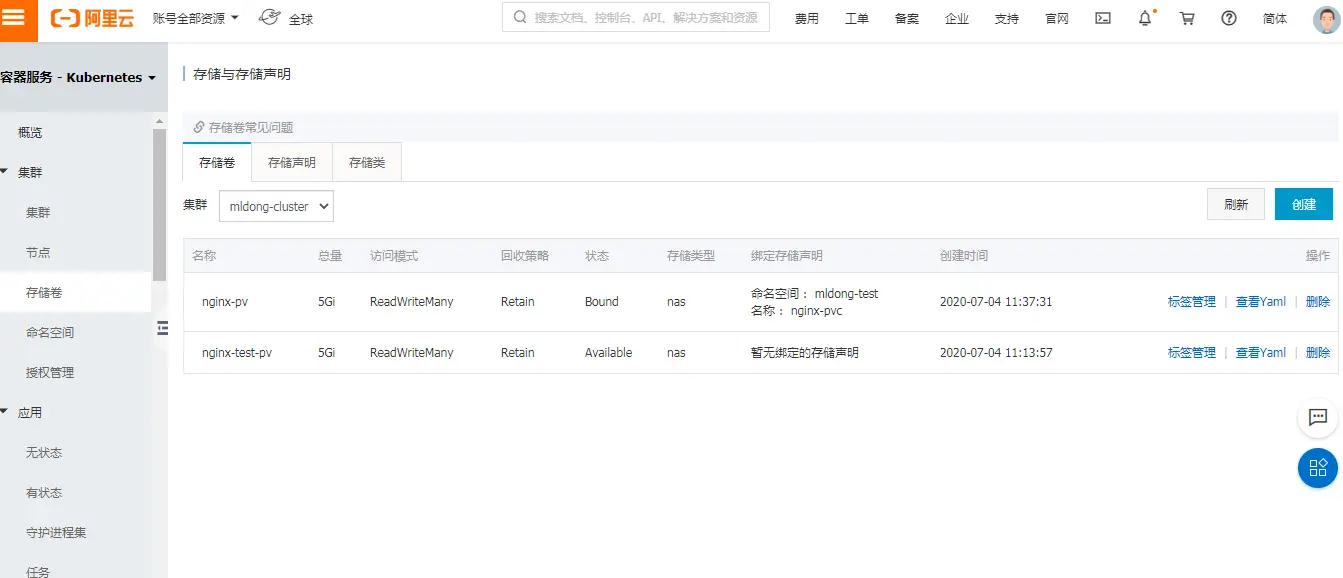Open the 账号全部资源 dropdown

[x=196, y=18]
